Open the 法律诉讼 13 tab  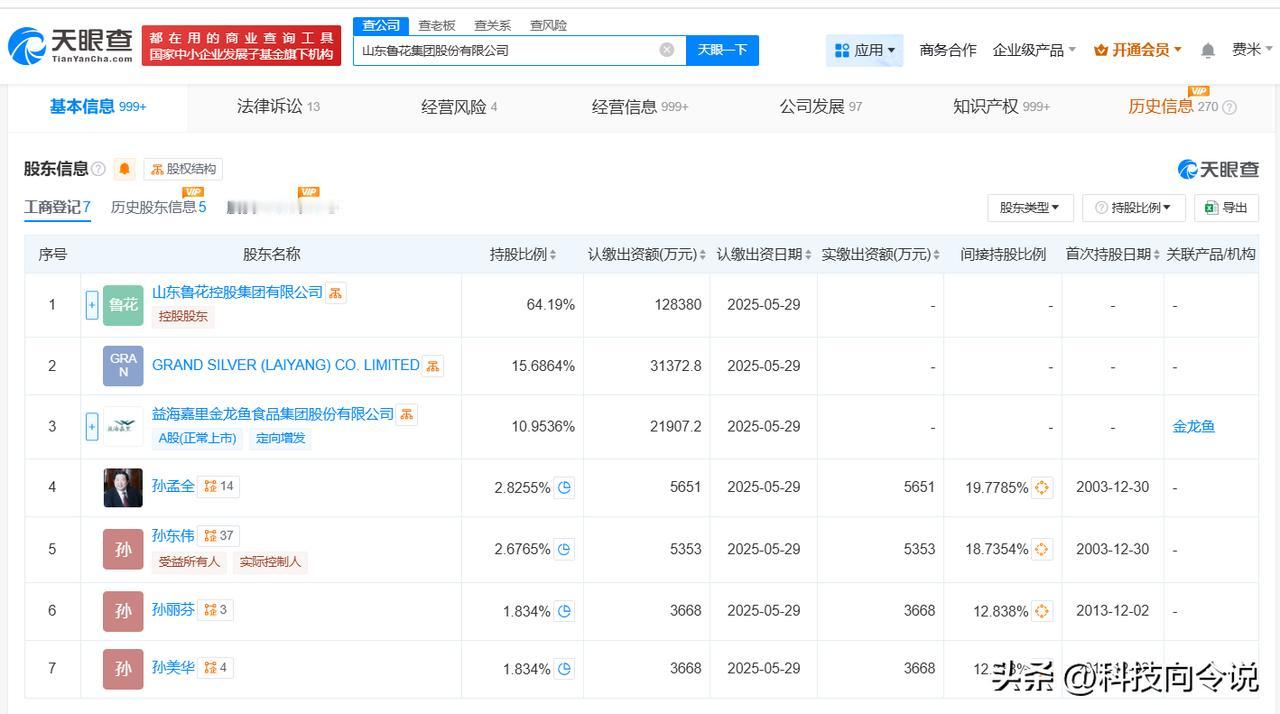(278, 107)
